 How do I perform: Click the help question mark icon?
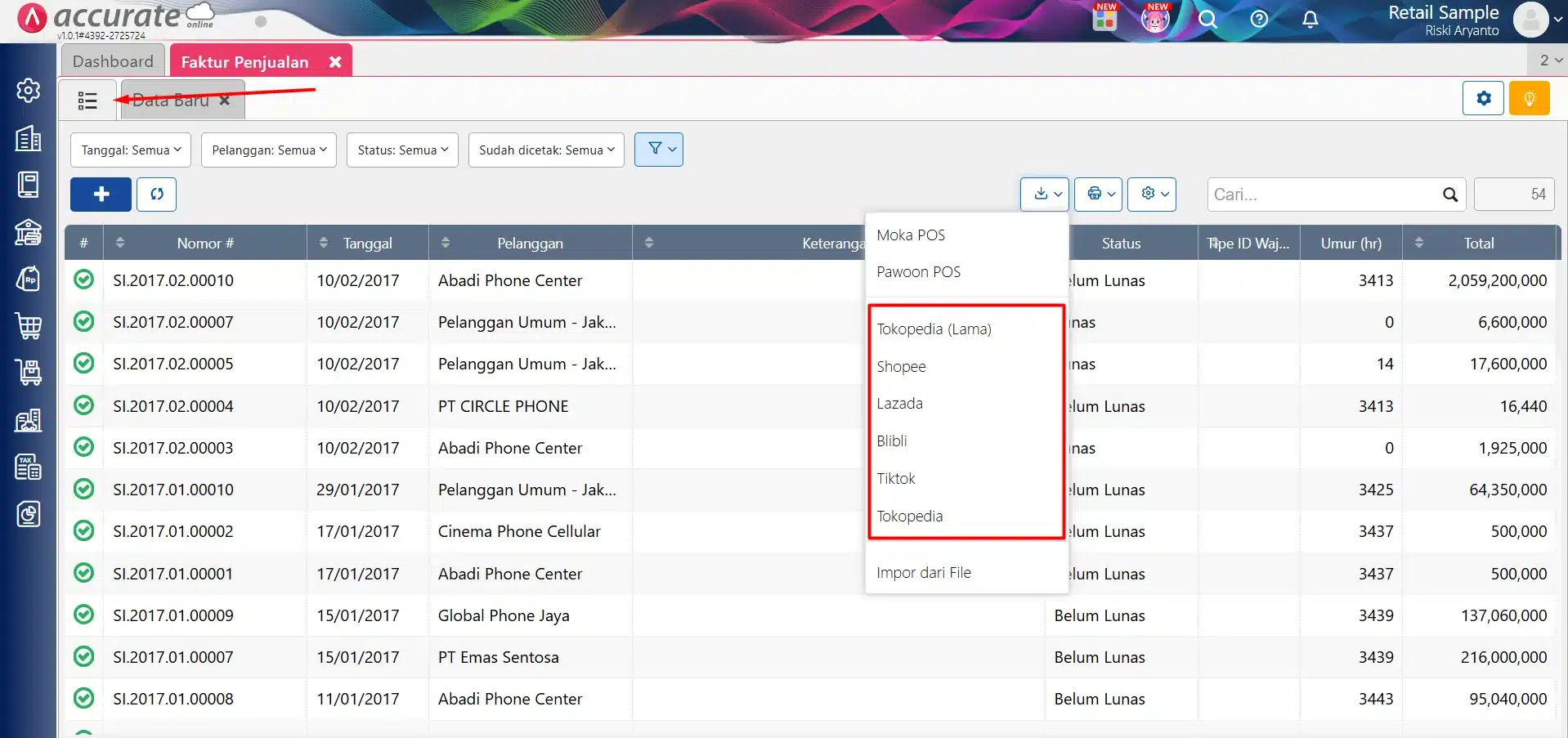coord(1259,19)
